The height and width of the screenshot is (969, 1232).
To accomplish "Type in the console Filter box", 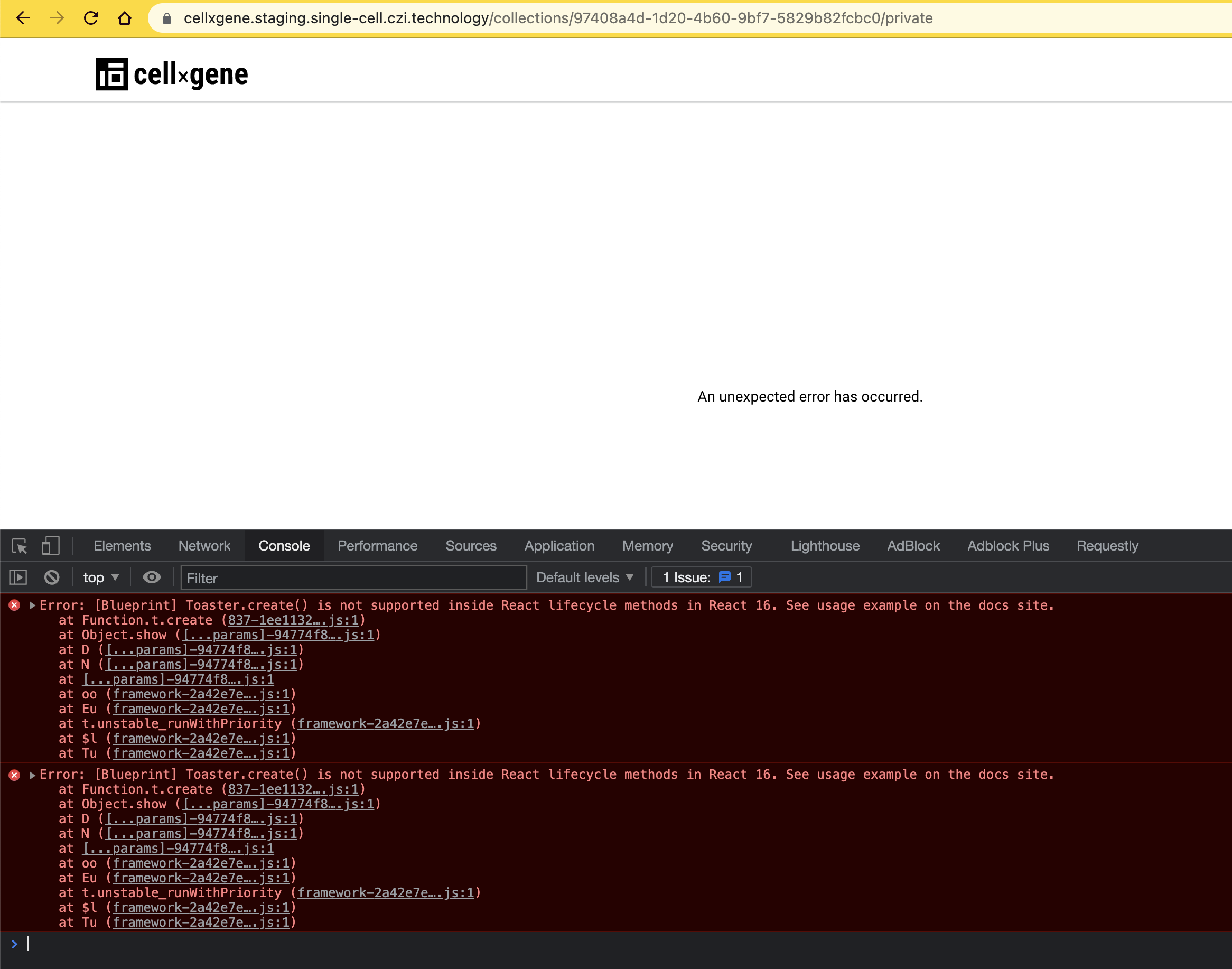I will [x=352, y=577].
